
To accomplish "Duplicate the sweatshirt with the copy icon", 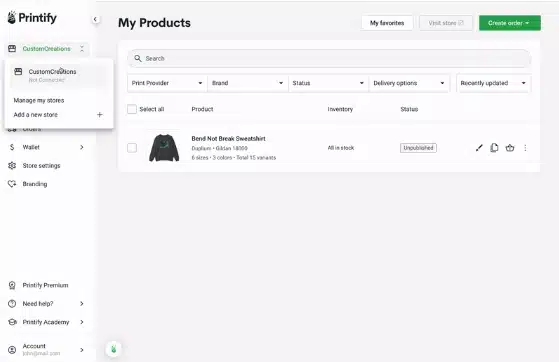I will 494,148.
